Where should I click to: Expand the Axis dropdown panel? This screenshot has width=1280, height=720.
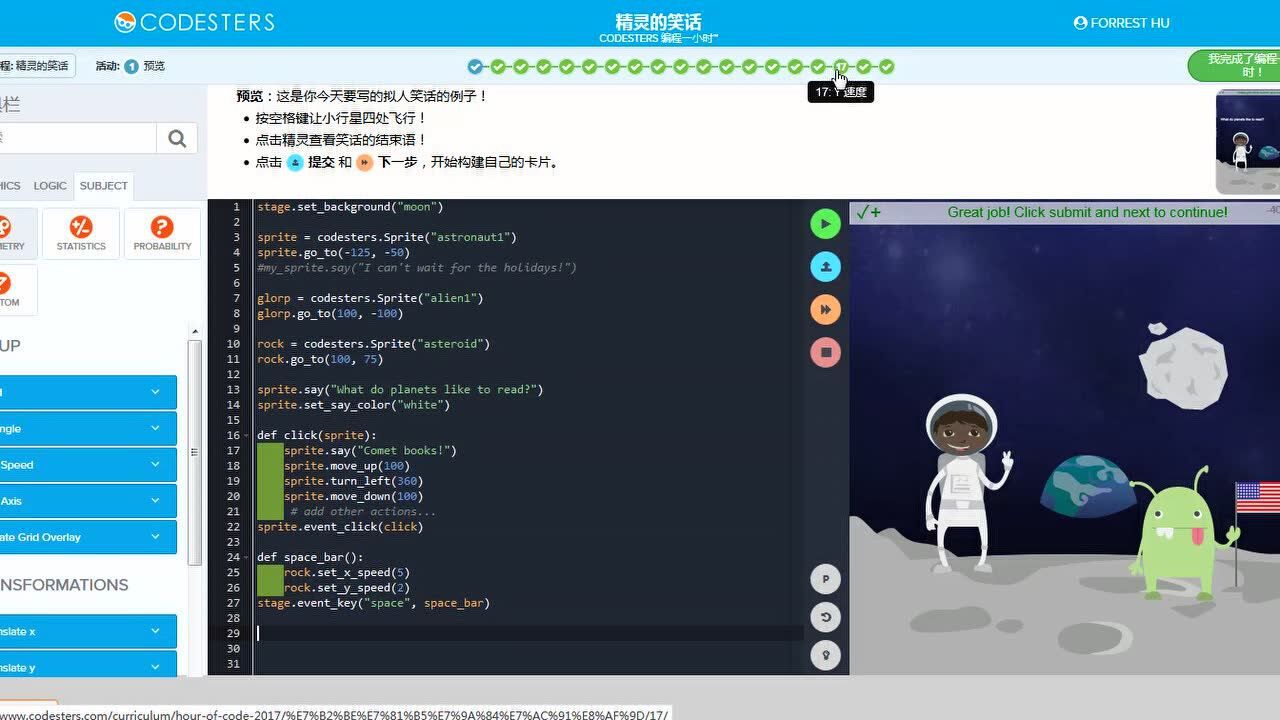88,500
